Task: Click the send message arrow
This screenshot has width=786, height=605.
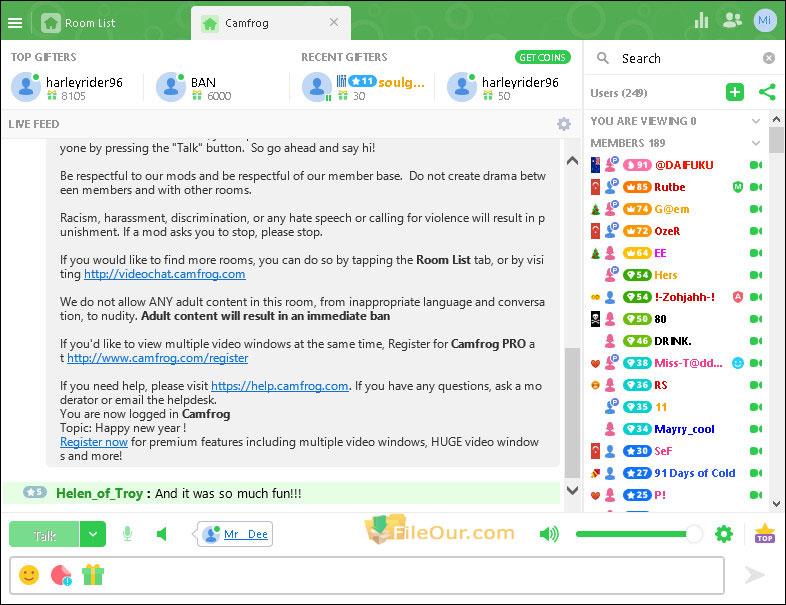Action: 754,575
